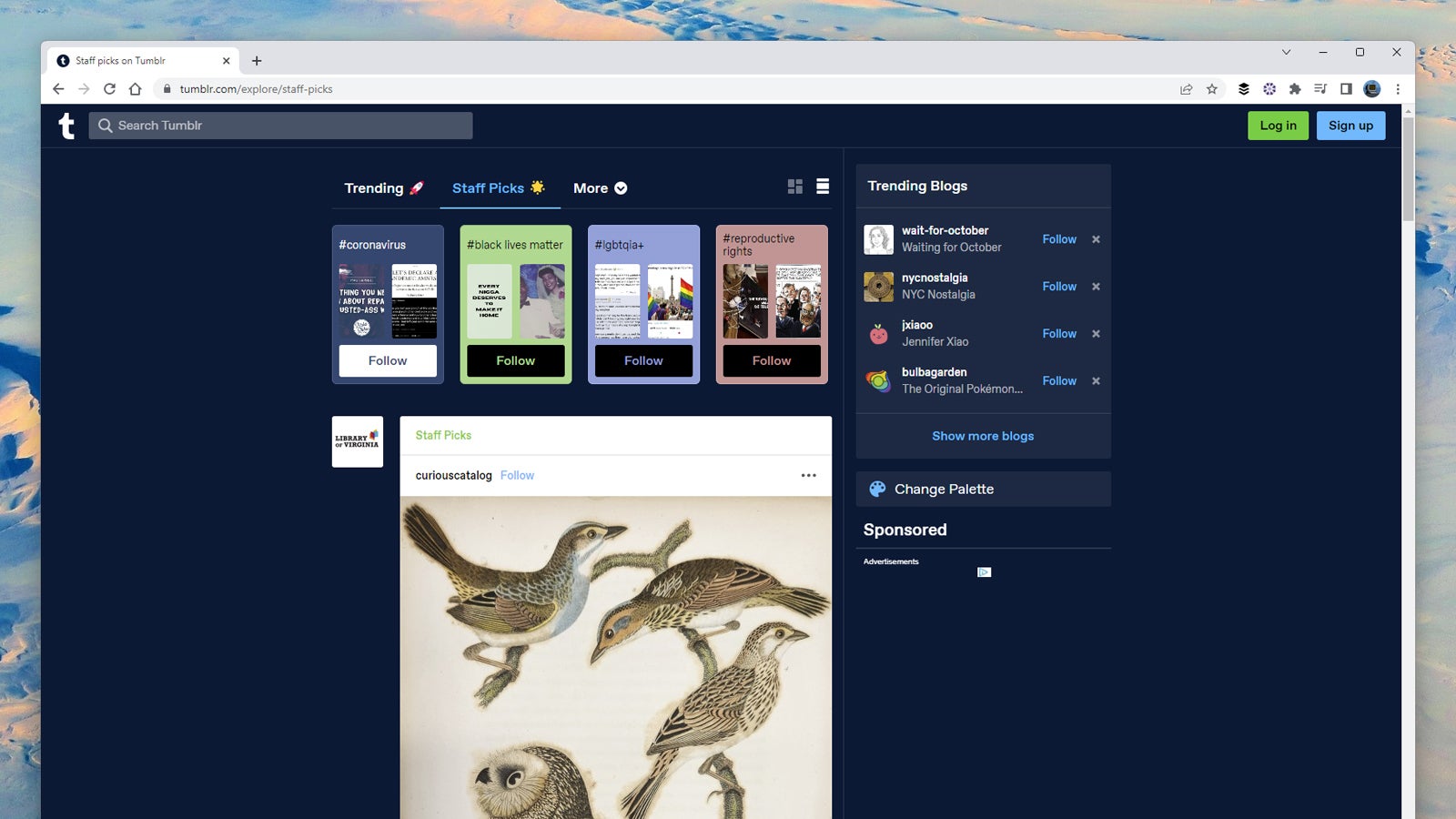The height and width of the screenshot is (819, 1456).
Task: Open the More dropdown
Action: 599,188
